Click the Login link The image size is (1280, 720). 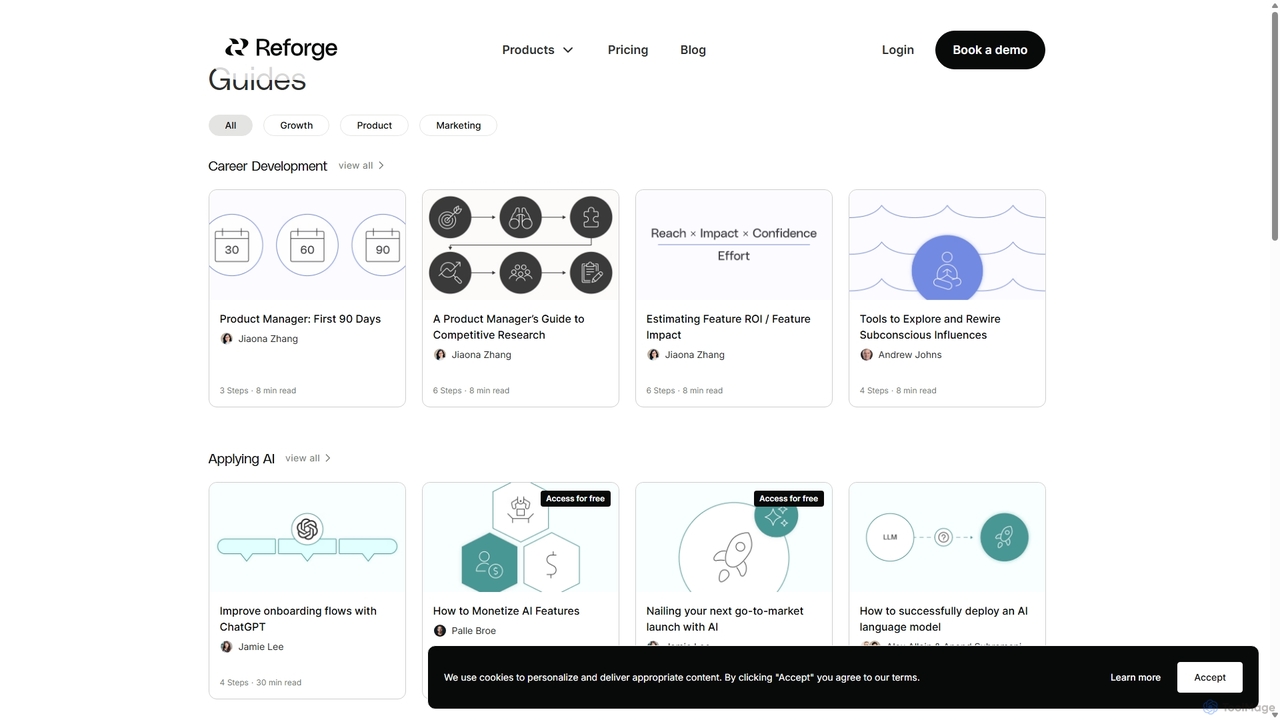(898, 50)
